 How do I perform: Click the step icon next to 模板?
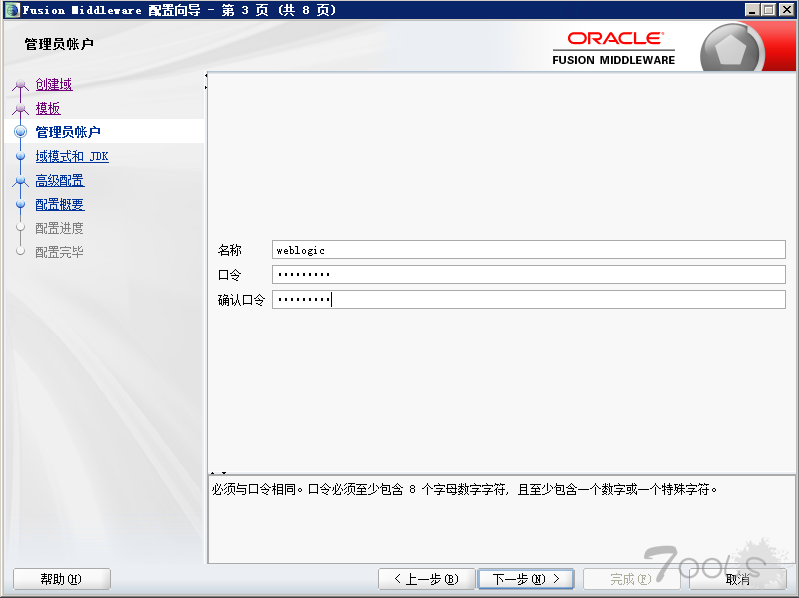click(20, 109)
